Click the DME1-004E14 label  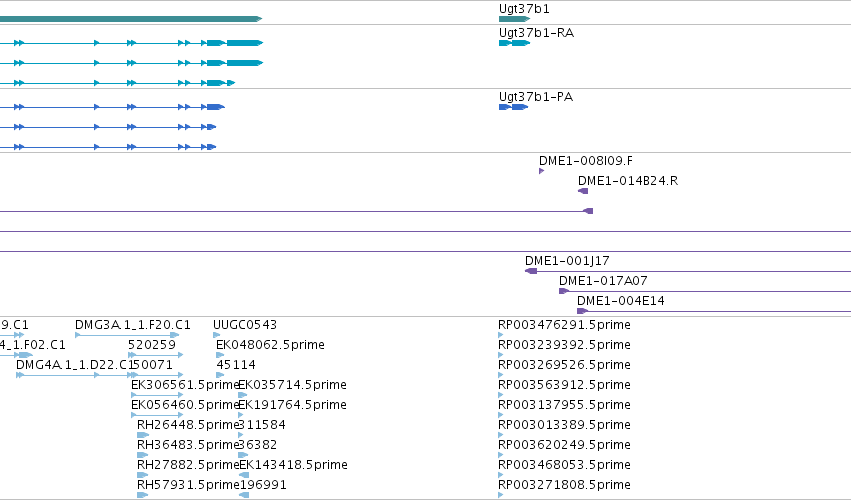[x=620, y=301]
